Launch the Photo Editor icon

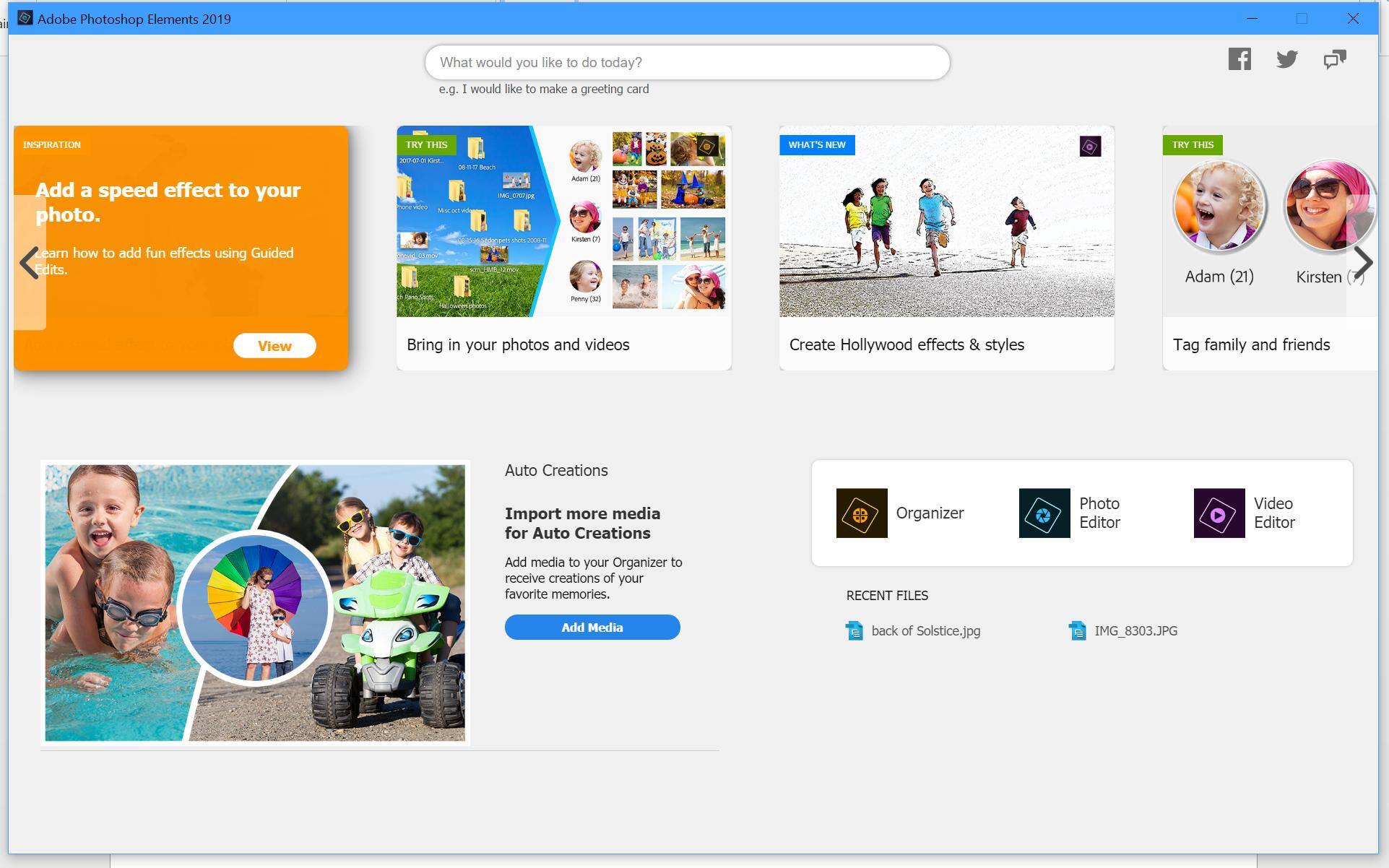pos(1044,513)
